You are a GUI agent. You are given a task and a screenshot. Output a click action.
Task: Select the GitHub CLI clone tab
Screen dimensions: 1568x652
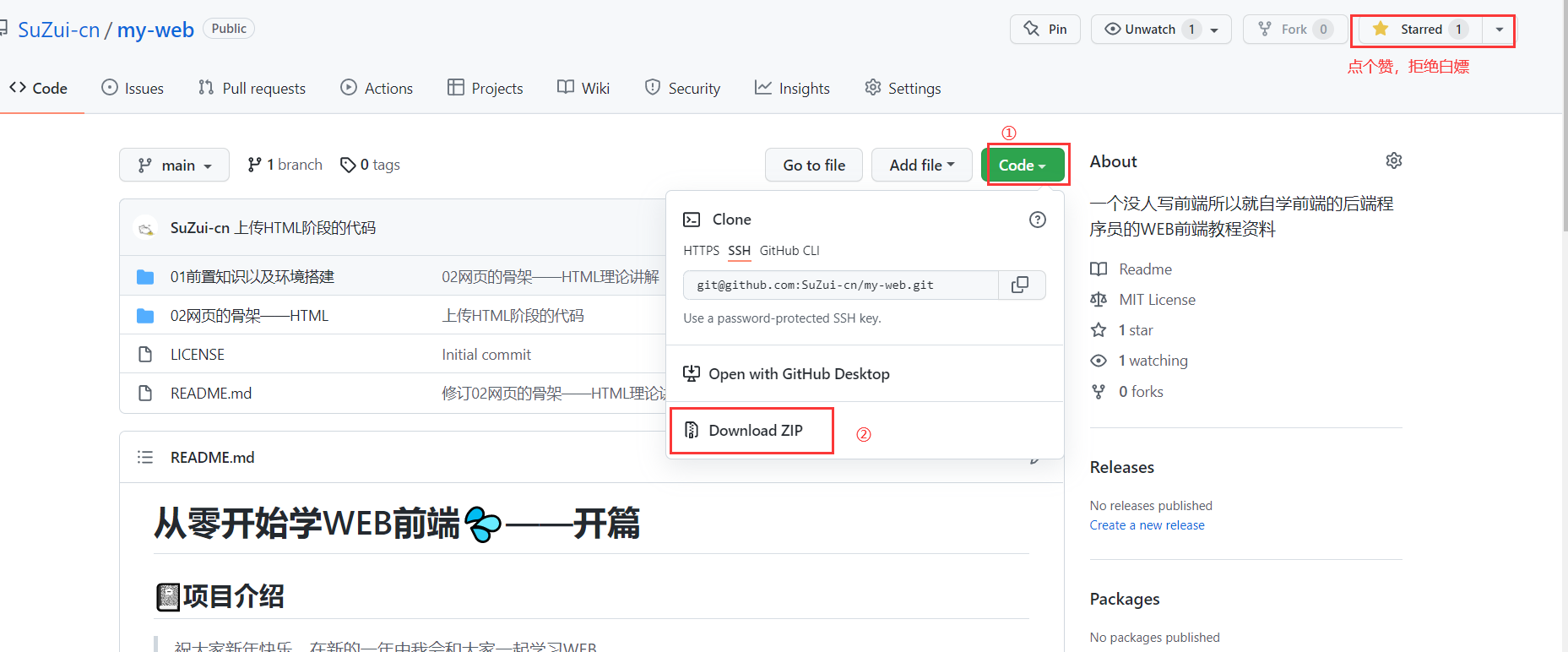(789, 251)
